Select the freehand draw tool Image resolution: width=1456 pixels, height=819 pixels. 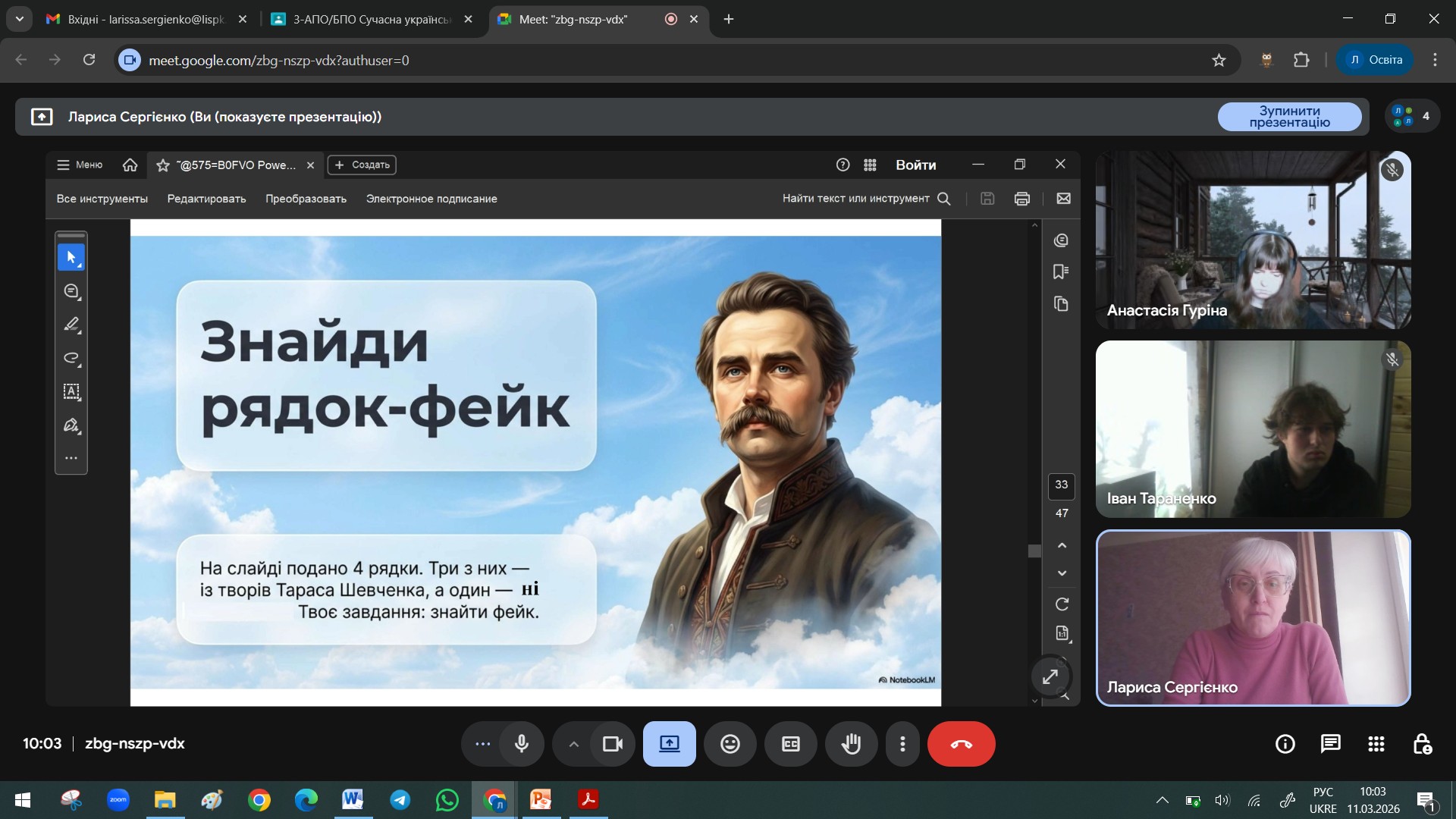tap(71, 358)
